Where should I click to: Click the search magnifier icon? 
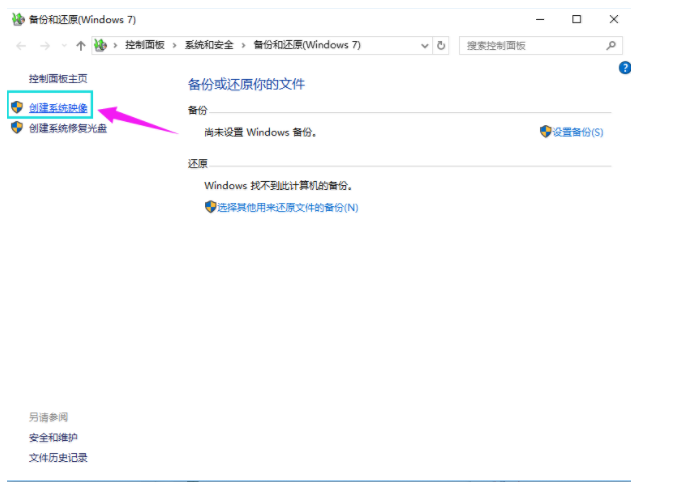click(610, 45)
